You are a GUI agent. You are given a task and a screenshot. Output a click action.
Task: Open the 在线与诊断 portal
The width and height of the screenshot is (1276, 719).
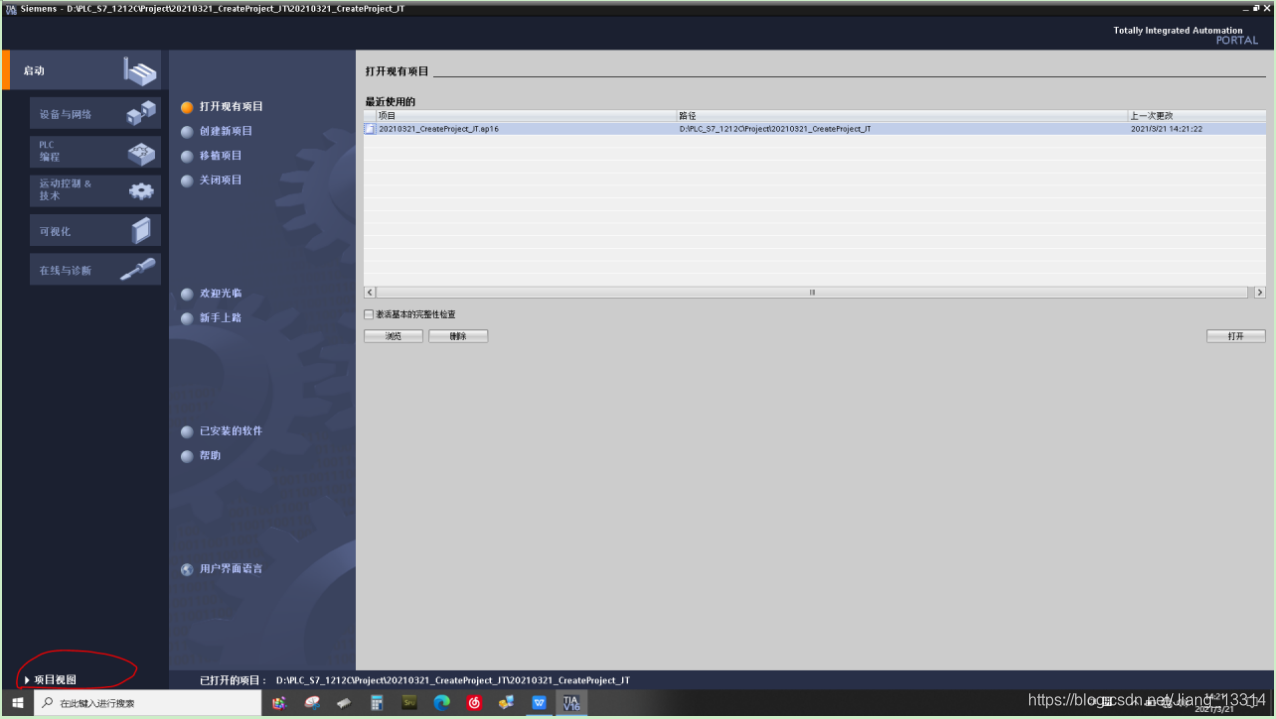[95, 270]
